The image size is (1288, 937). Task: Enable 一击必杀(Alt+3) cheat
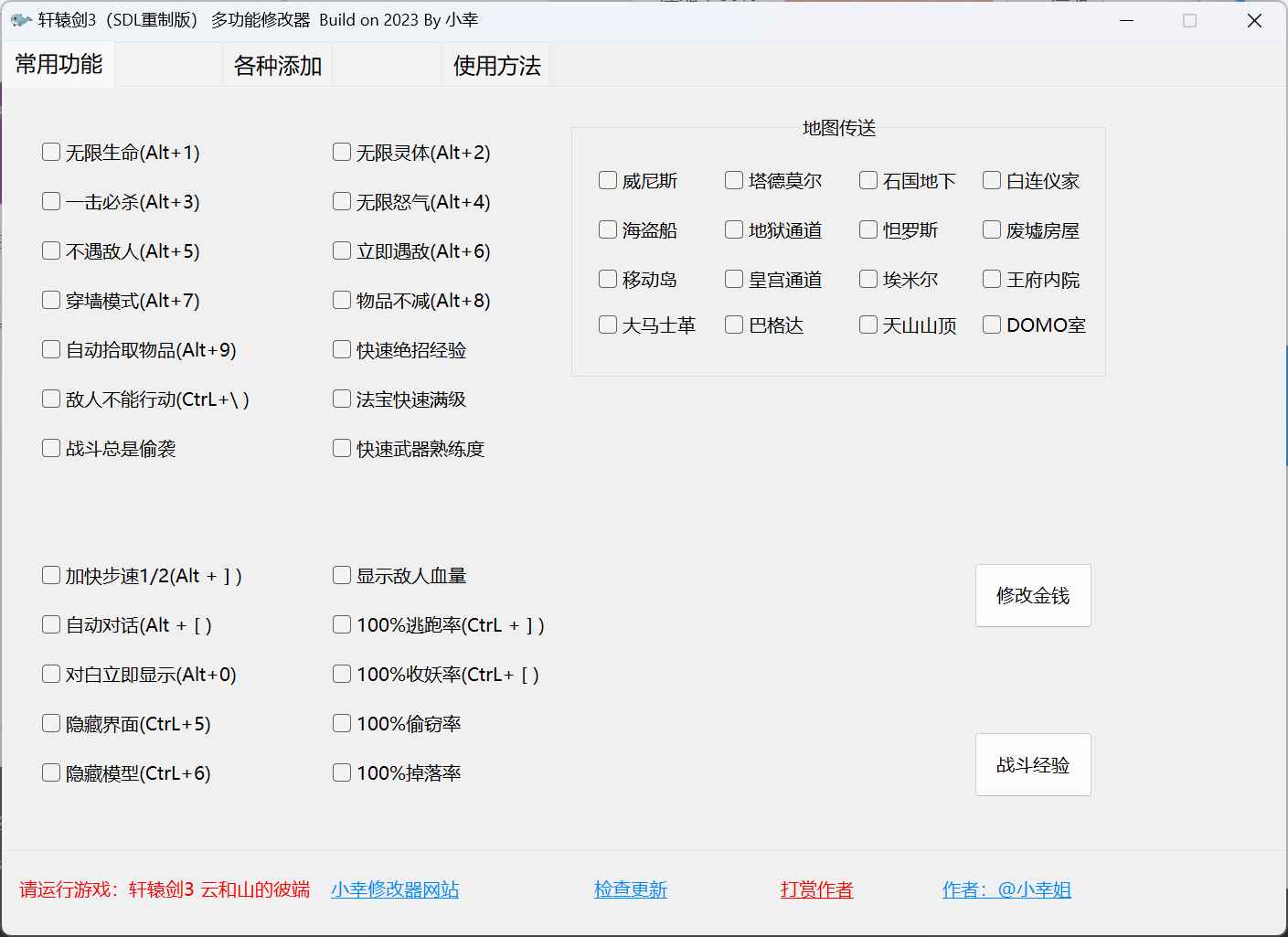coord(51,201)
